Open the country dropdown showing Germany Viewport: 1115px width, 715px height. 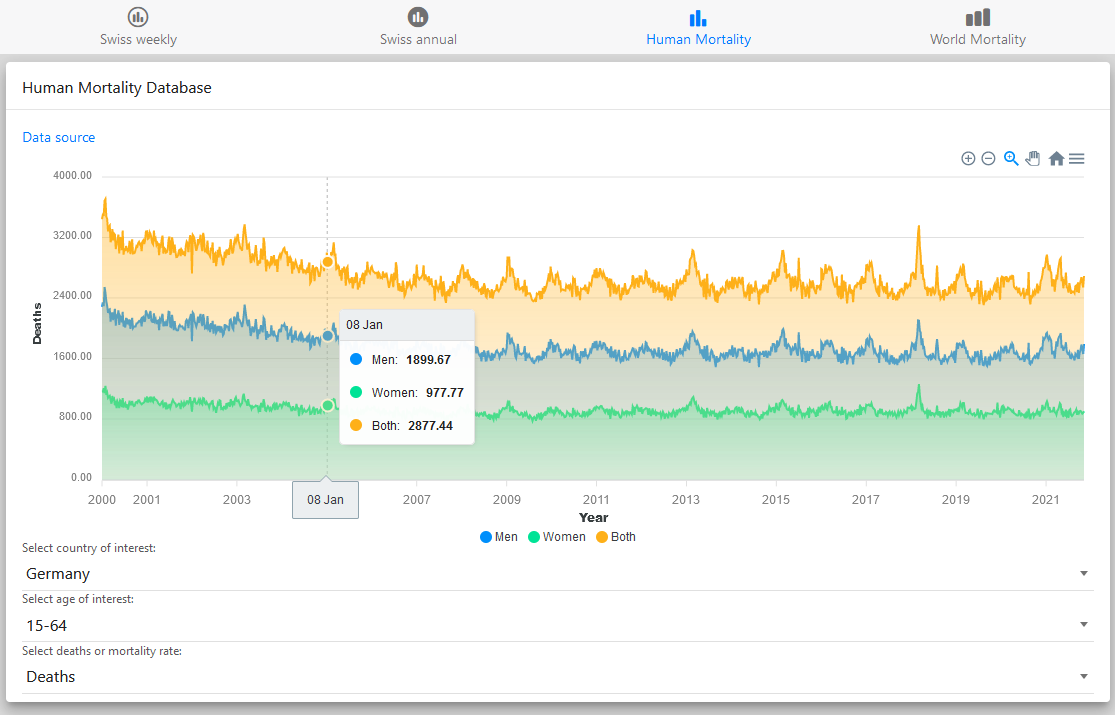[x=557, y=574]
